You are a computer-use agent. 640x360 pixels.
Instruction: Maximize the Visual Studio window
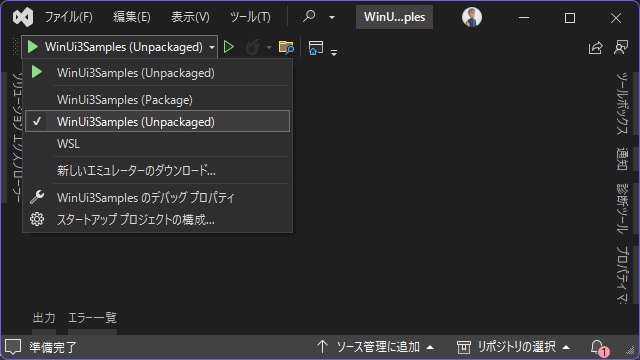point(570,18)
